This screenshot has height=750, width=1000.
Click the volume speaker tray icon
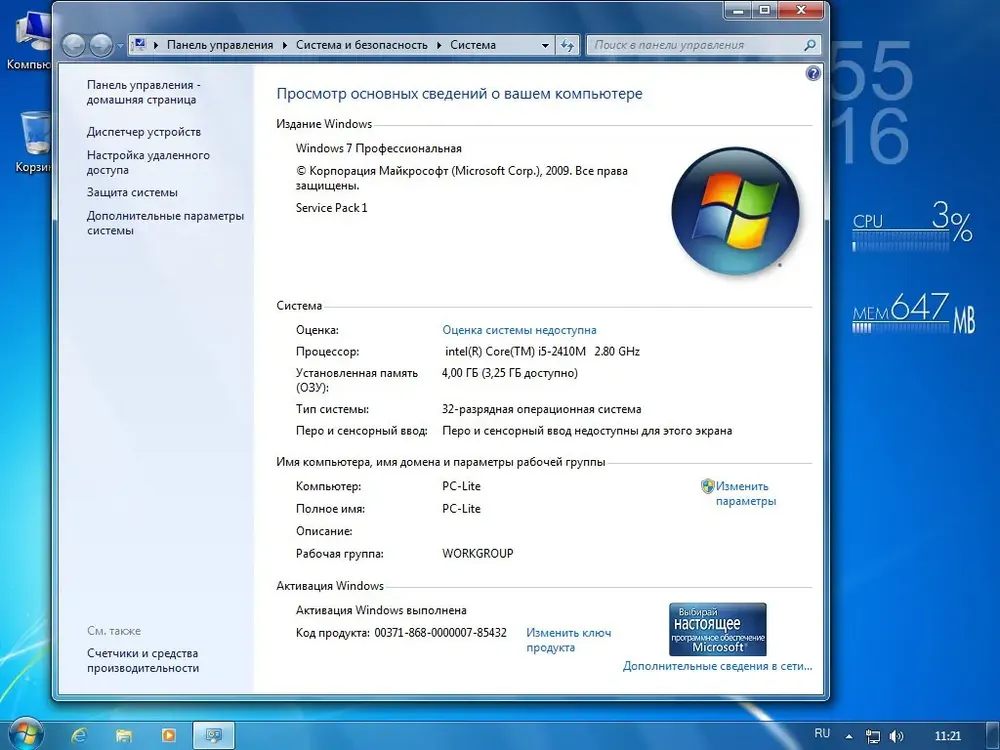pyautogui.click(x=896, y=736)
